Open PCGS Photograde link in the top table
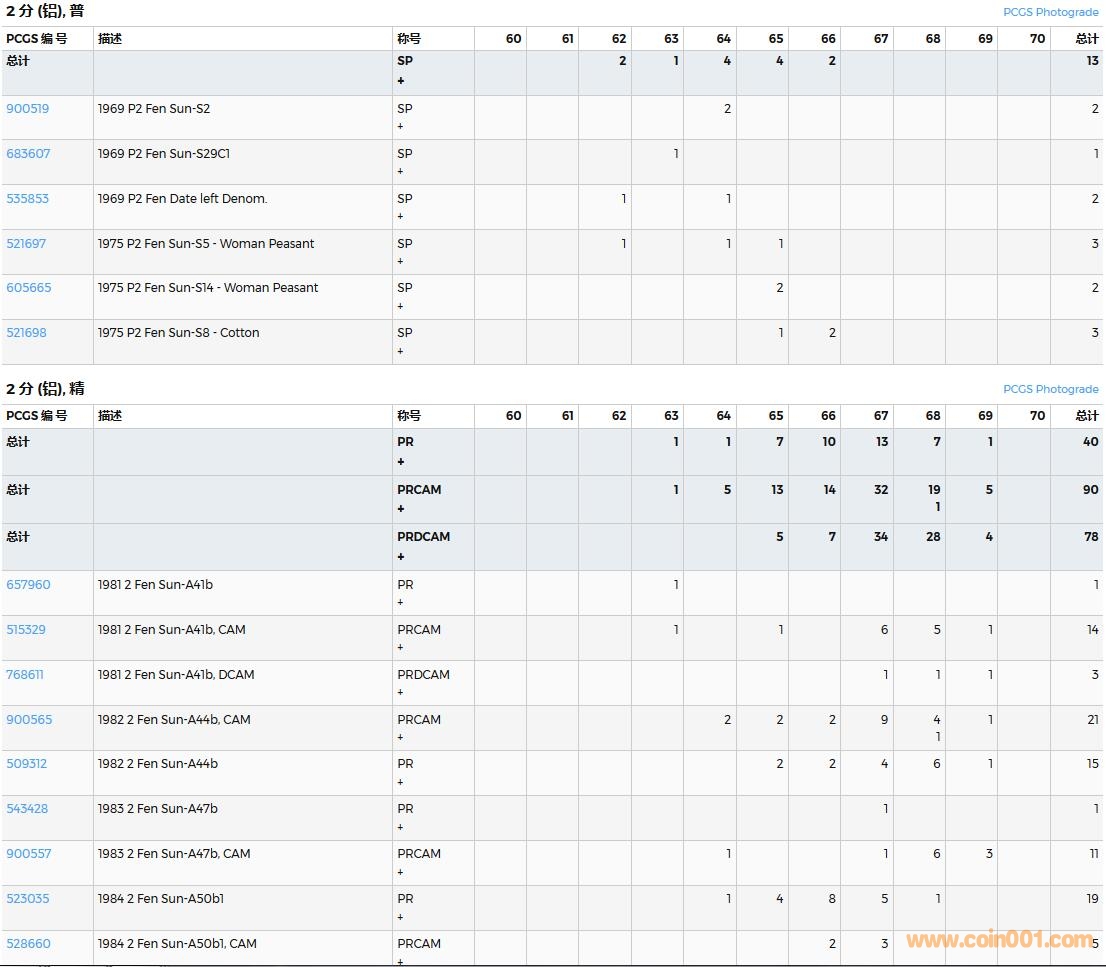 coord(1050,12)
